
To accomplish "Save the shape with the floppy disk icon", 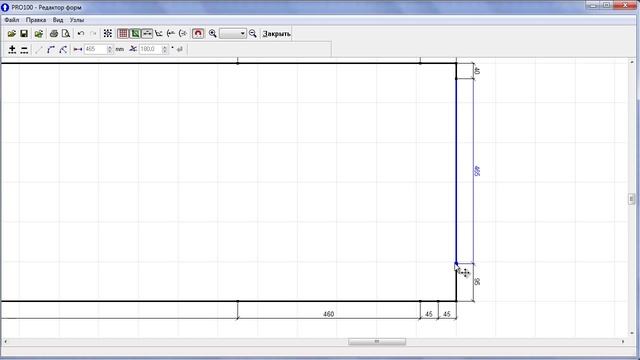I will (24, 33).
